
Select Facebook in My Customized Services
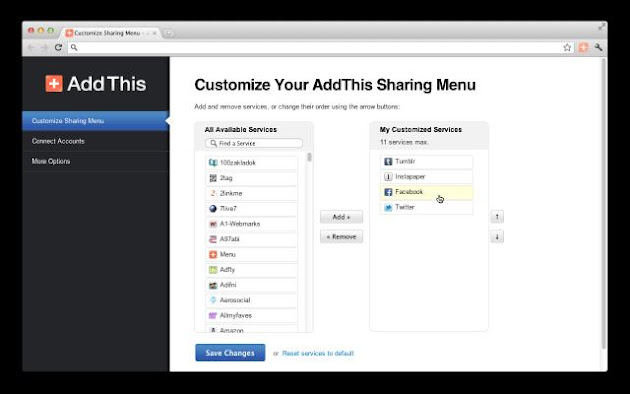pyautogui.click(x=427, y=192)
